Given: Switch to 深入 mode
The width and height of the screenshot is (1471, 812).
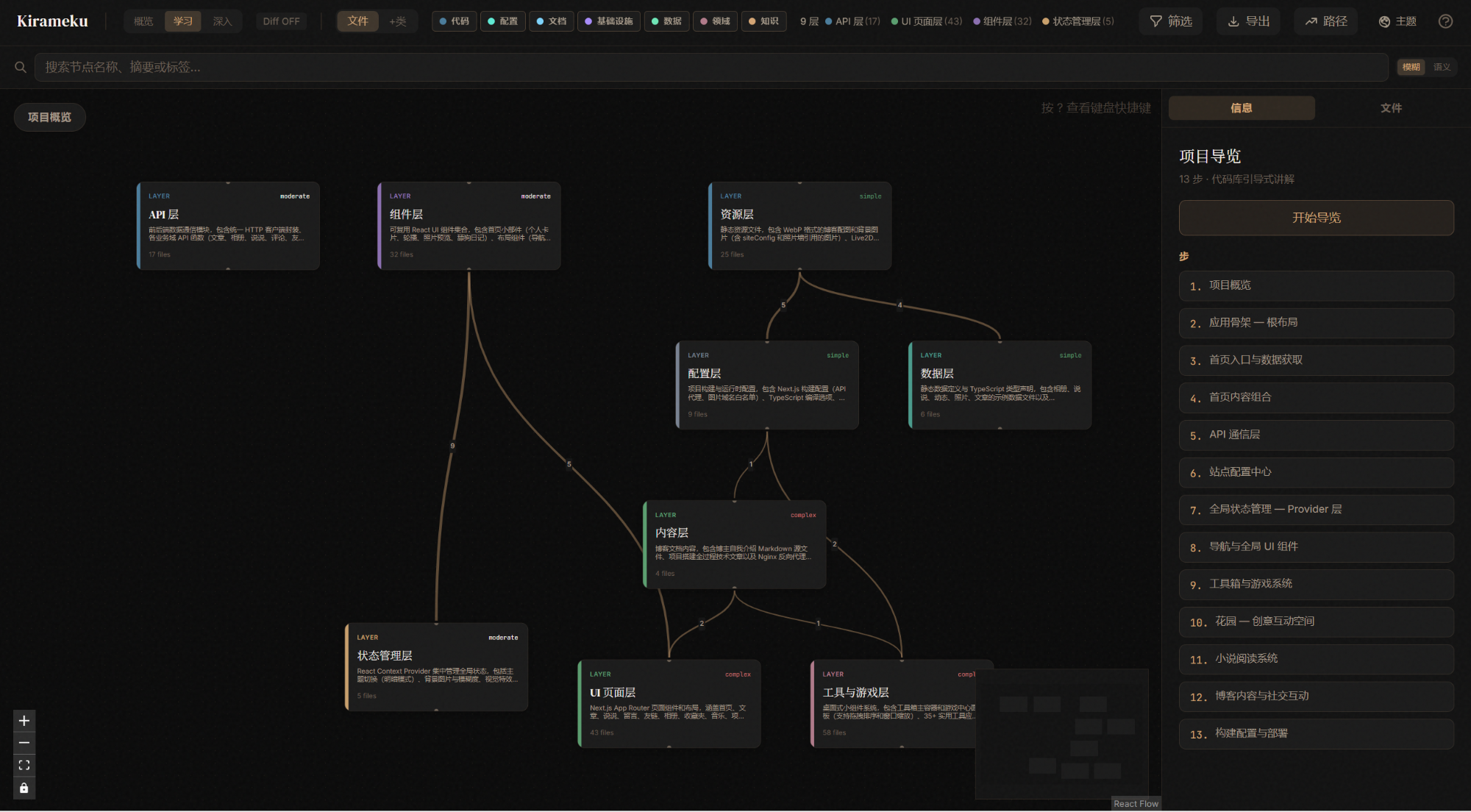Looking at the screenshot, I should [x=222, y=21].
